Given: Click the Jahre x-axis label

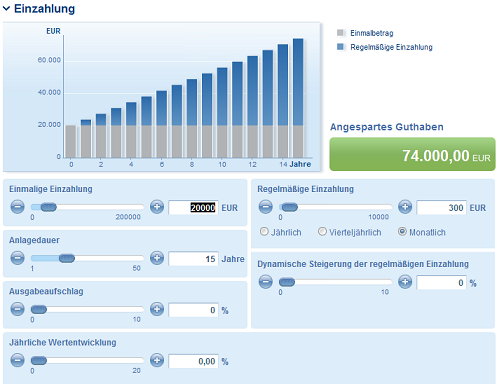Looking at the screenshot, I should 300,164.
